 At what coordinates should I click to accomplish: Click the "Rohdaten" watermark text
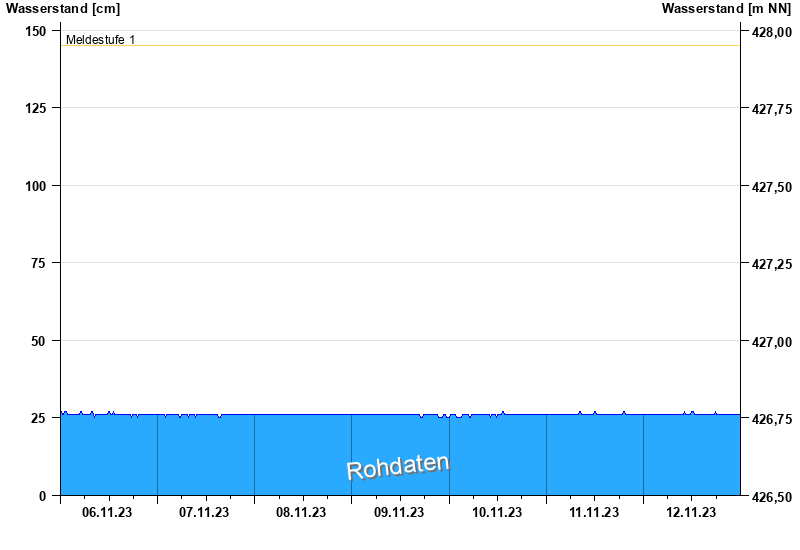tap(398, 467)
